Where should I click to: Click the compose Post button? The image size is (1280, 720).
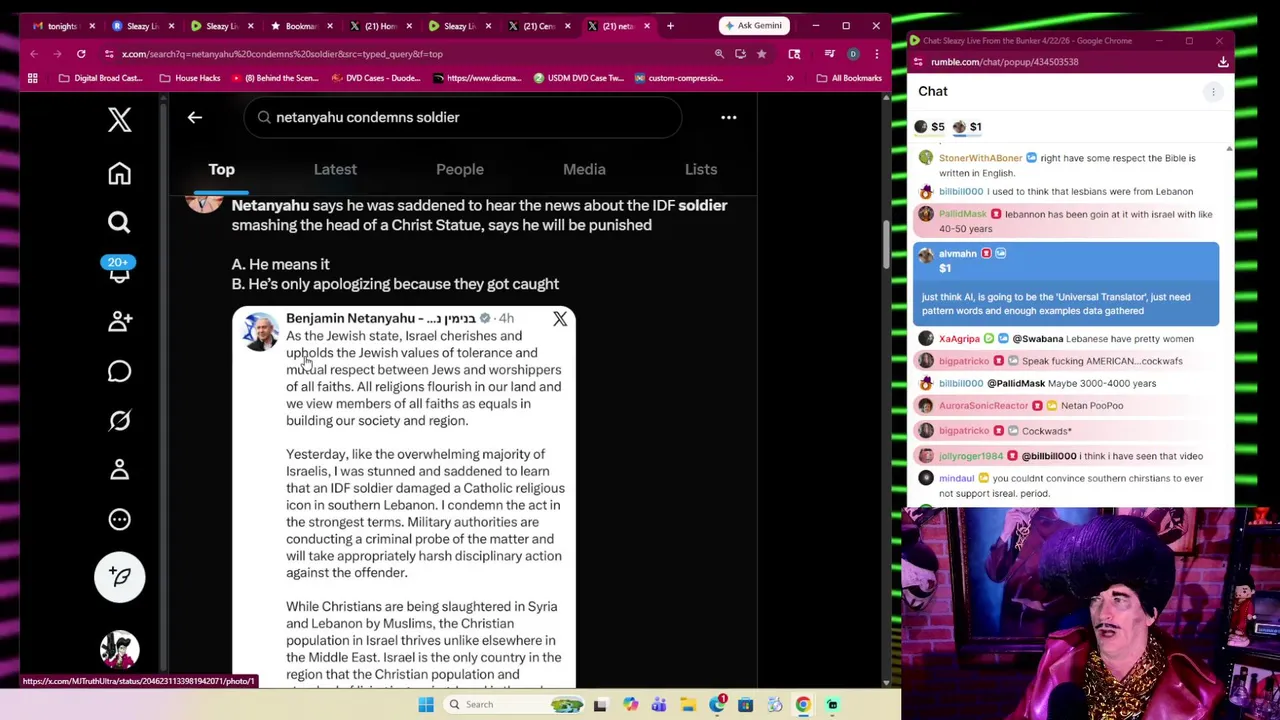coord(120,577)
